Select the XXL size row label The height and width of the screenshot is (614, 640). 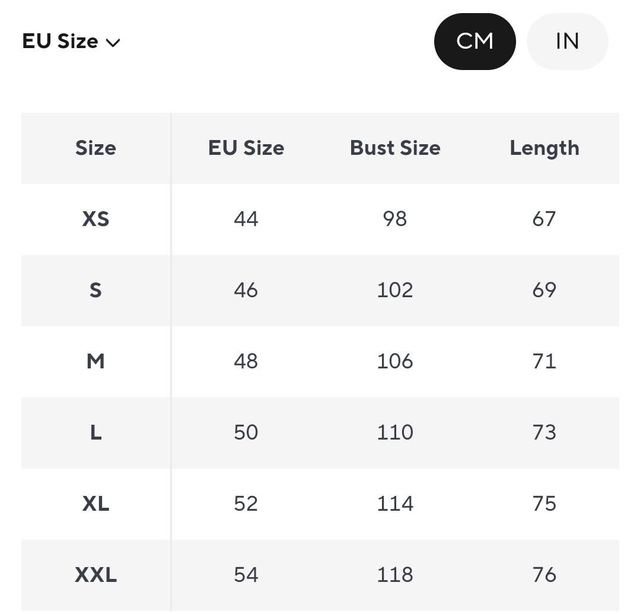[x=95, y=575]
